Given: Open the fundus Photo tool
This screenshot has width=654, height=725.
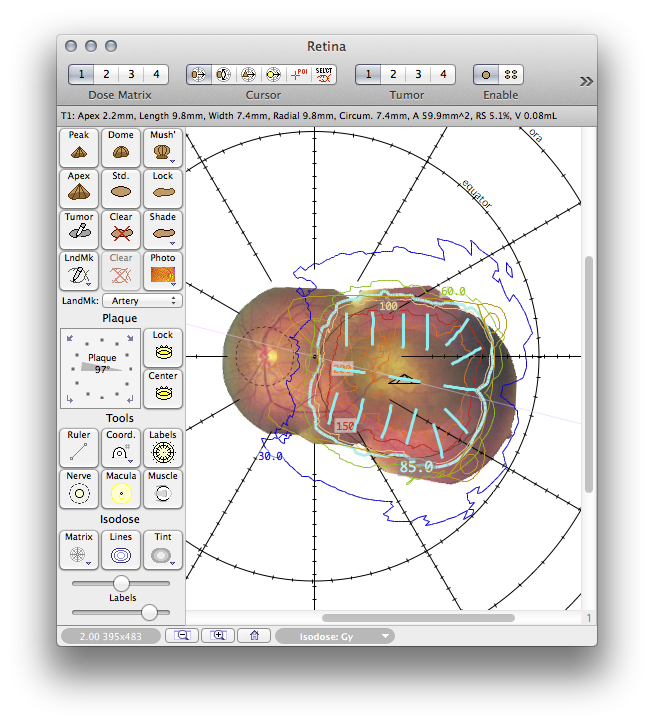Looking at the screenshot, I should coord(163,270).
